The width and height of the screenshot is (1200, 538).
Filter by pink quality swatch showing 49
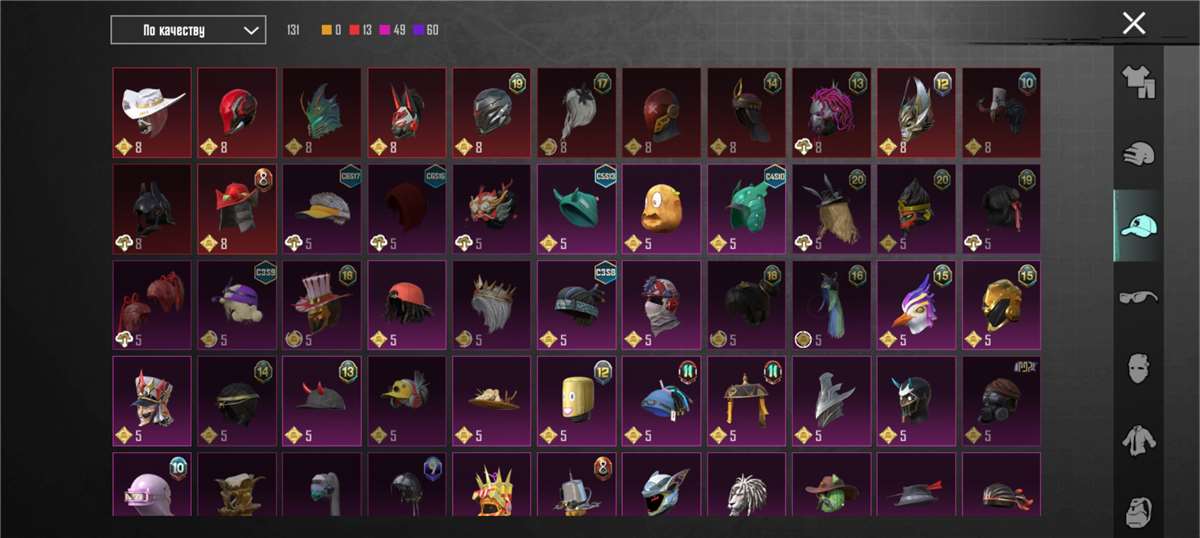tap(391, 30)
